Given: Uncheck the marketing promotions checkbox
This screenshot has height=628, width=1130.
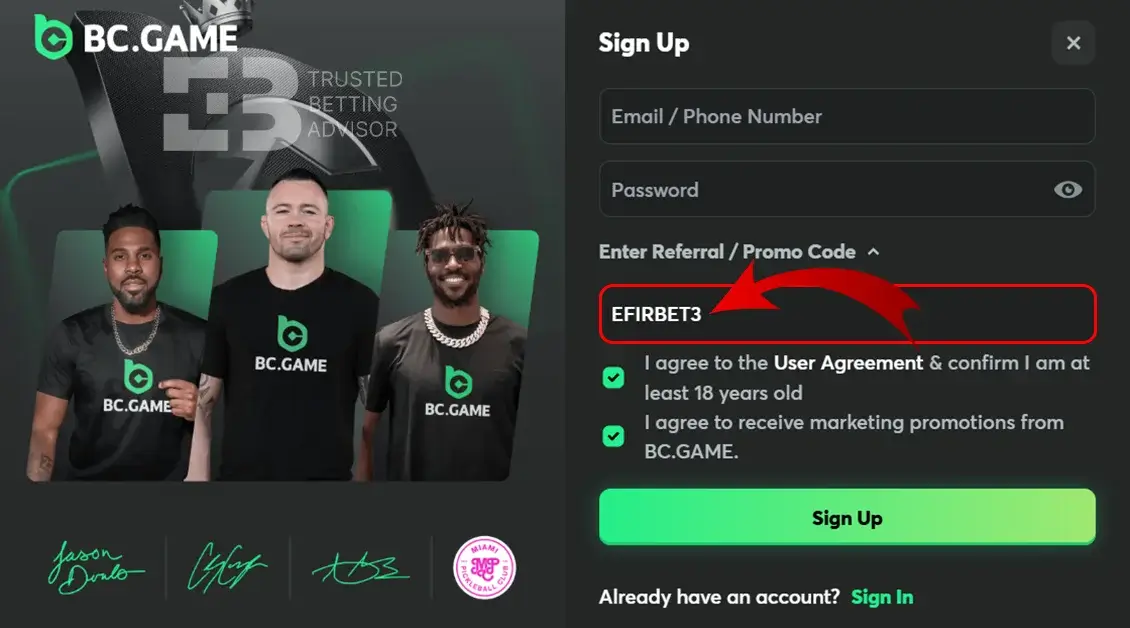Looking at the screenshot, I should [x=613, y=436].
